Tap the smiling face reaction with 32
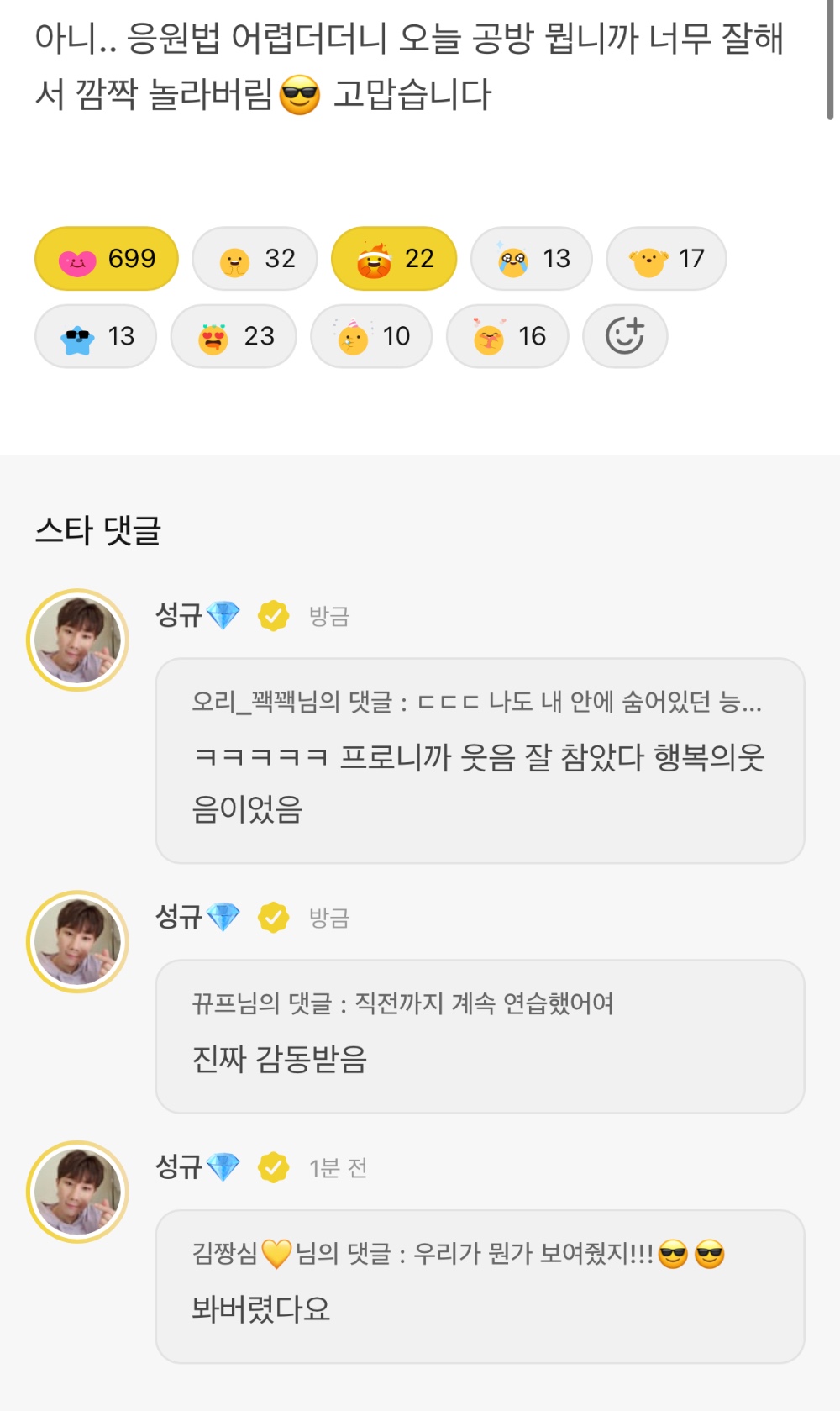 tap(255, 259)
